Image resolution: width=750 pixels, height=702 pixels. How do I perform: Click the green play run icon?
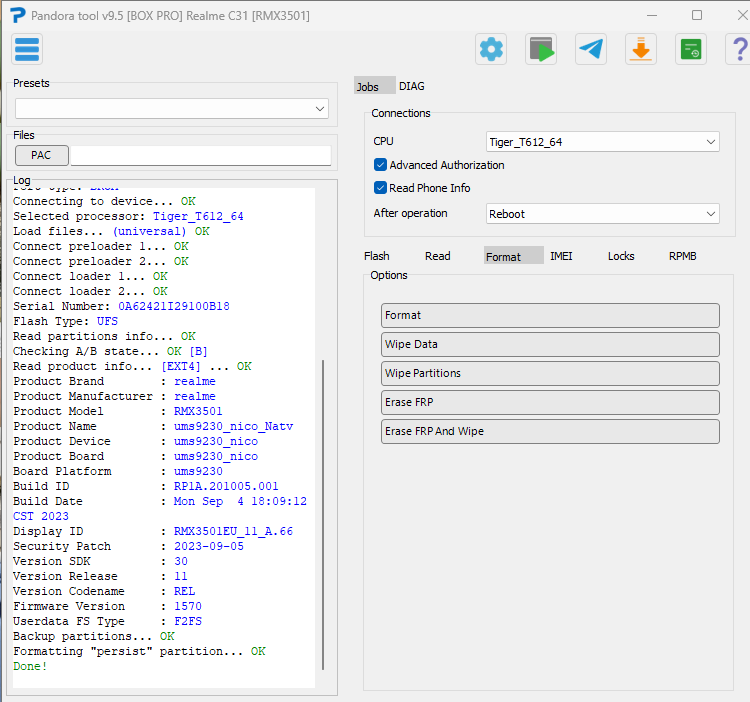pyautogui.click(x=541, y=49)
